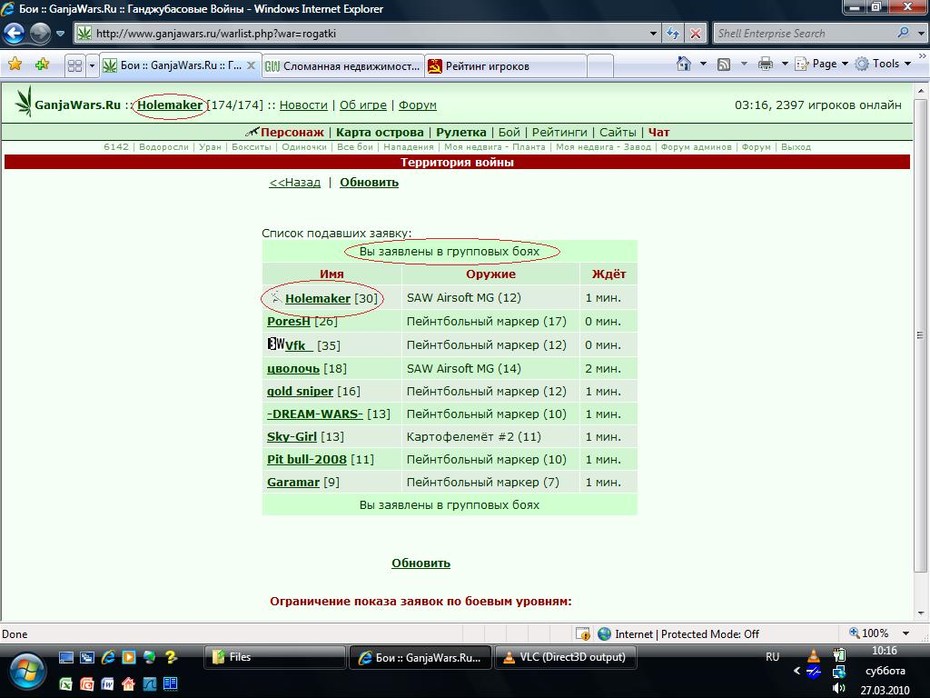
Task: Click the Выход logout link
Action: (x=795, y=146)
